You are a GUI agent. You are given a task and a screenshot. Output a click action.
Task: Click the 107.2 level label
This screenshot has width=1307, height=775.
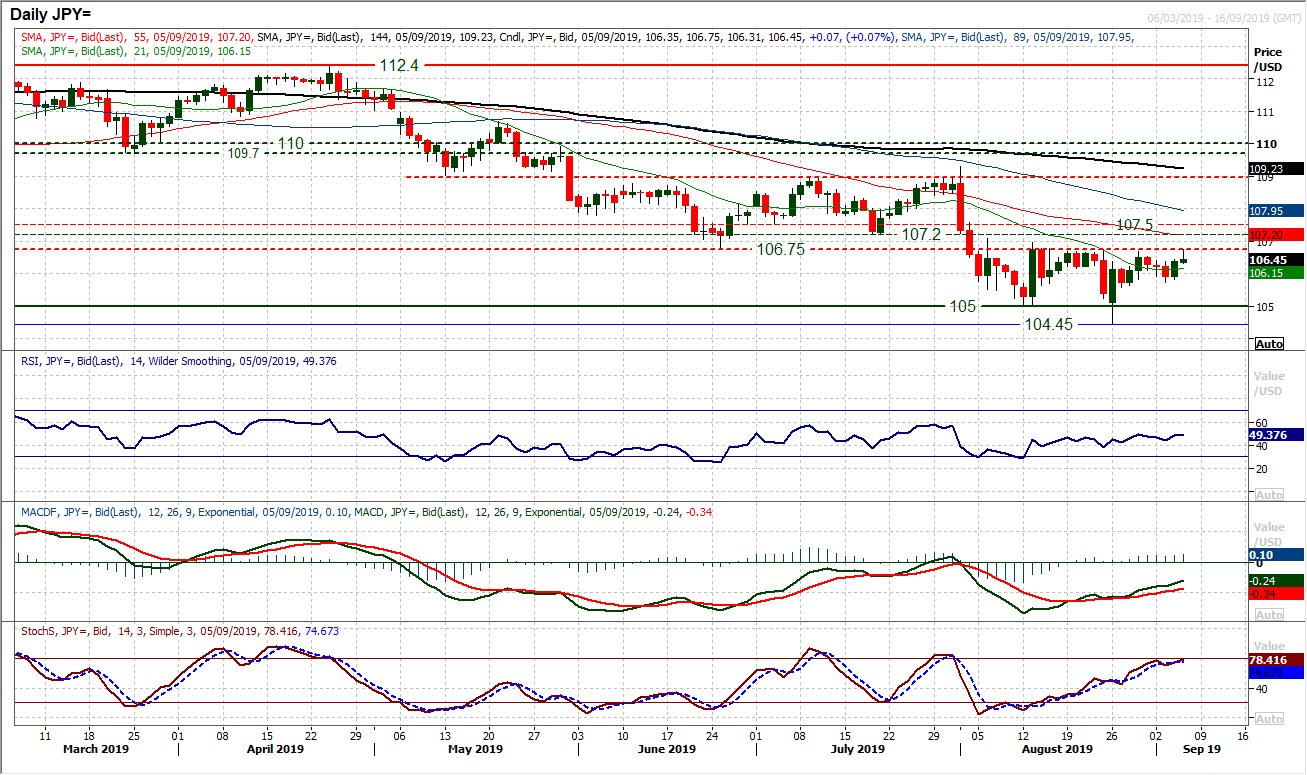(922, 234)
